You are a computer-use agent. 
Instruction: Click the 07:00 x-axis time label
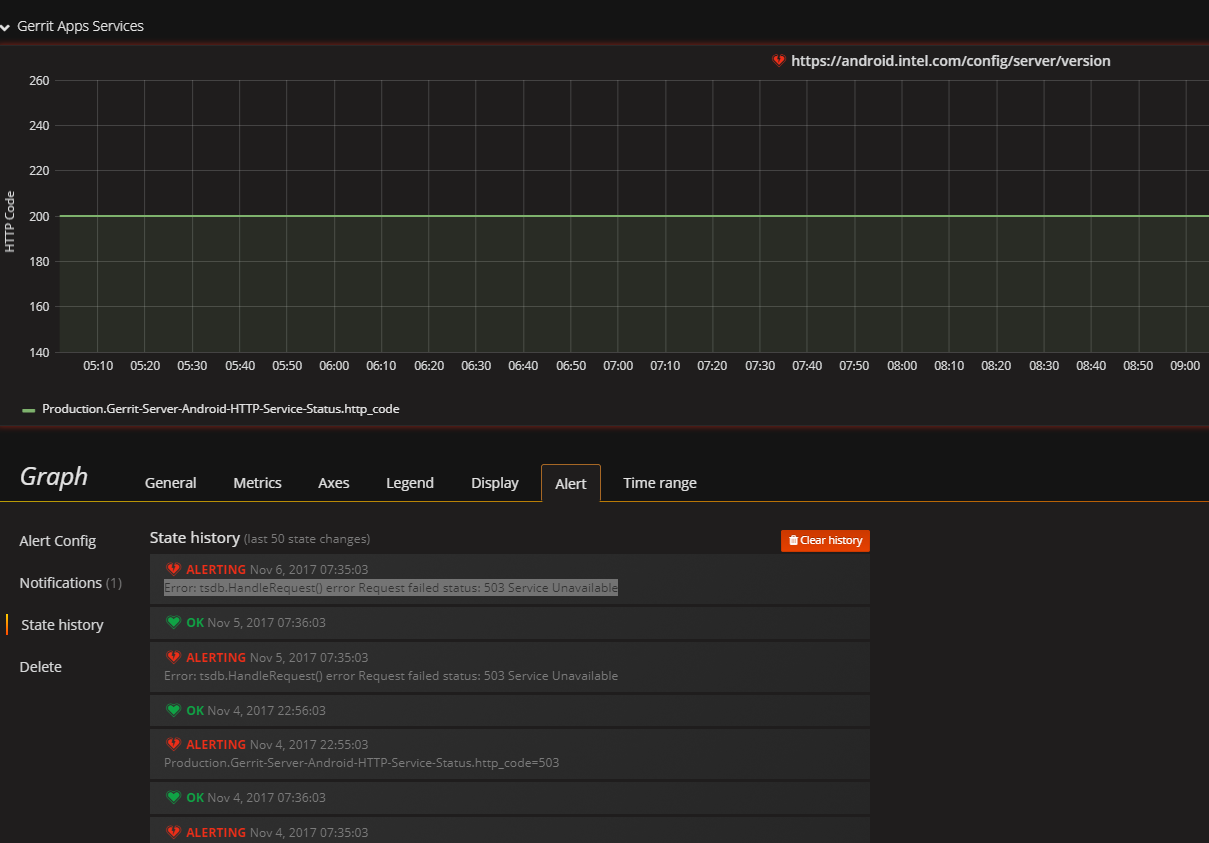pos(618,366)
